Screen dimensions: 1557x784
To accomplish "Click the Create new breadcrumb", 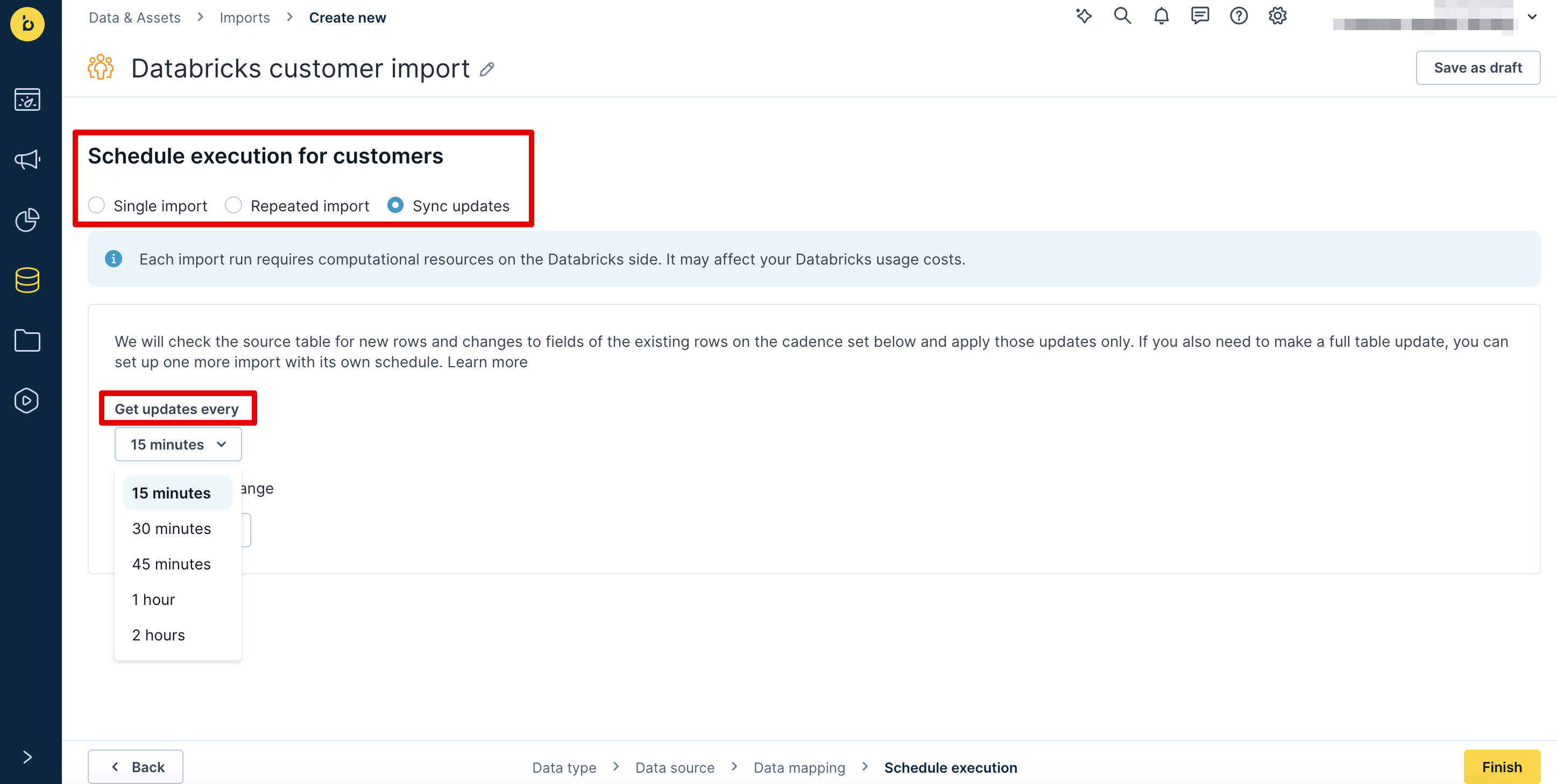I will [348, 18].
